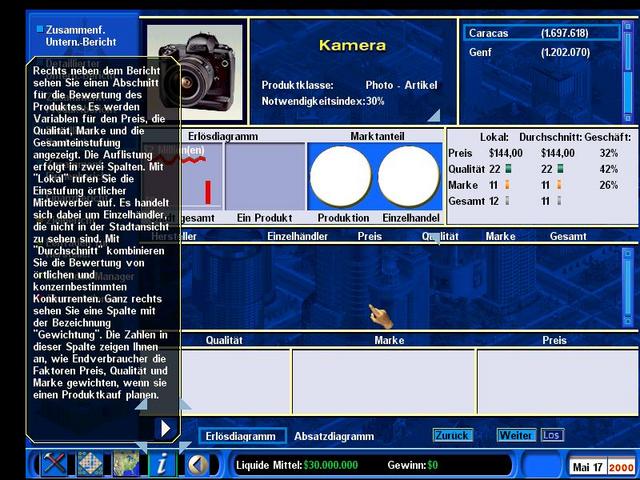This screenshot has width=640, height=480.
Task: Open the world map icon
Action: click(126, 464)
